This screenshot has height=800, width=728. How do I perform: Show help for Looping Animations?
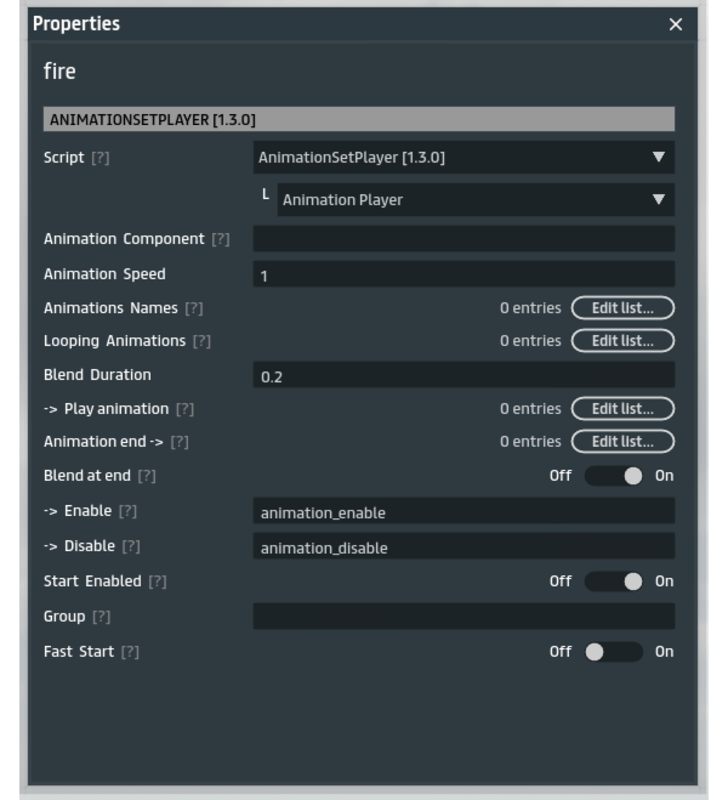pos(202,341)
